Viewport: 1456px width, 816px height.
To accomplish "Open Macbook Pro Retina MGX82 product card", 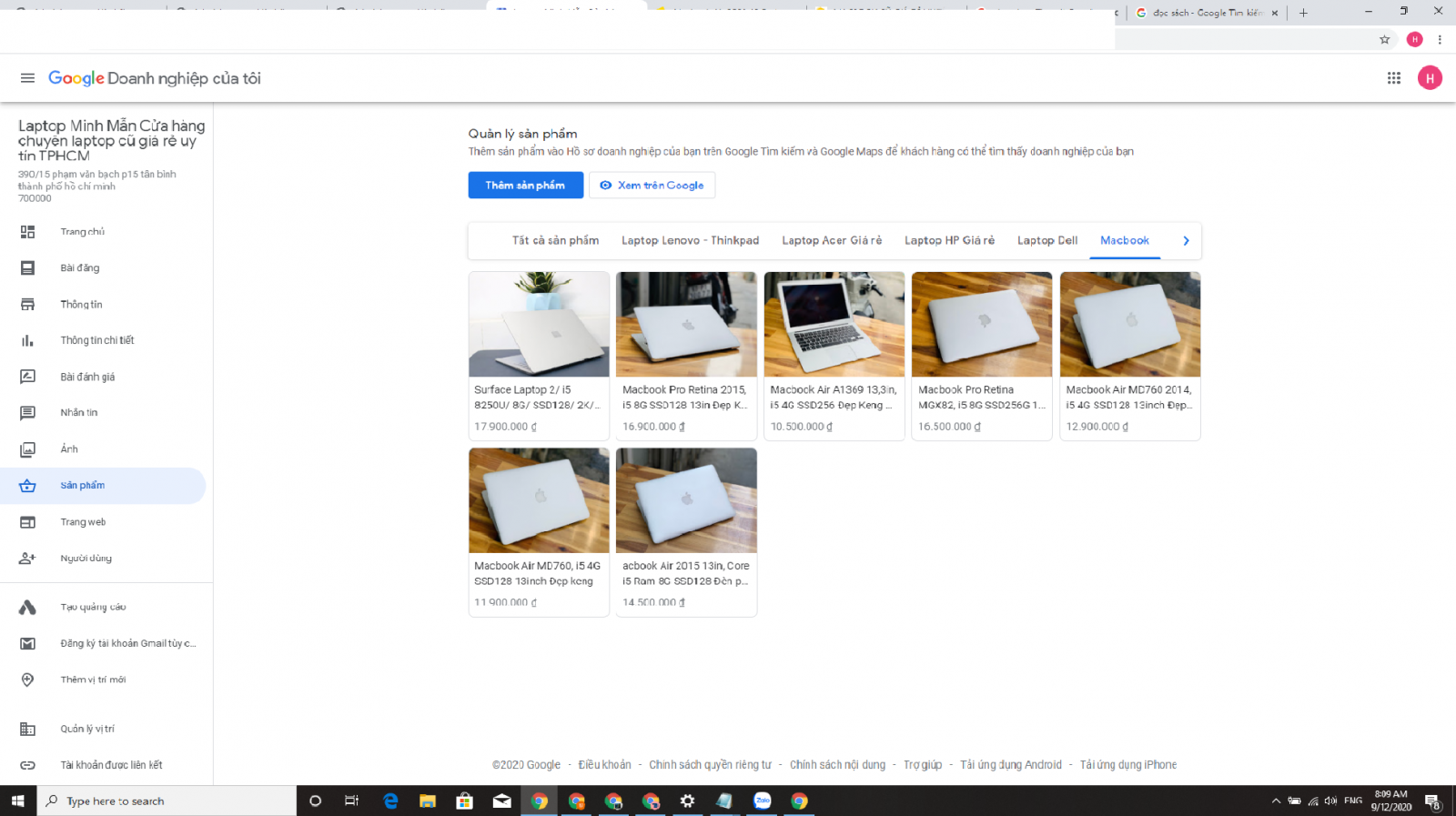I will [982, 356].
